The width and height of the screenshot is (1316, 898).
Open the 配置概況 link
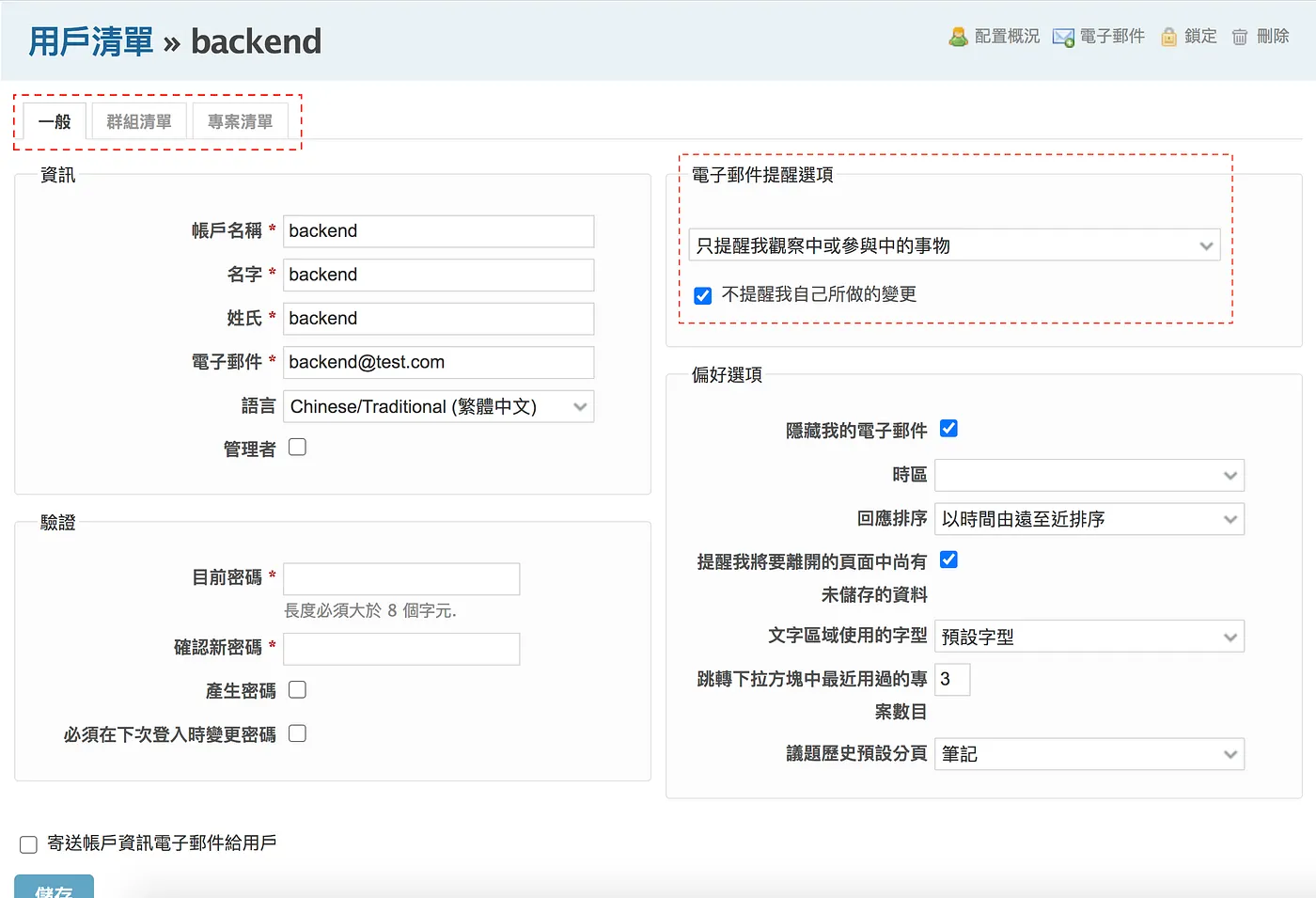click(x=1007, y=36)
